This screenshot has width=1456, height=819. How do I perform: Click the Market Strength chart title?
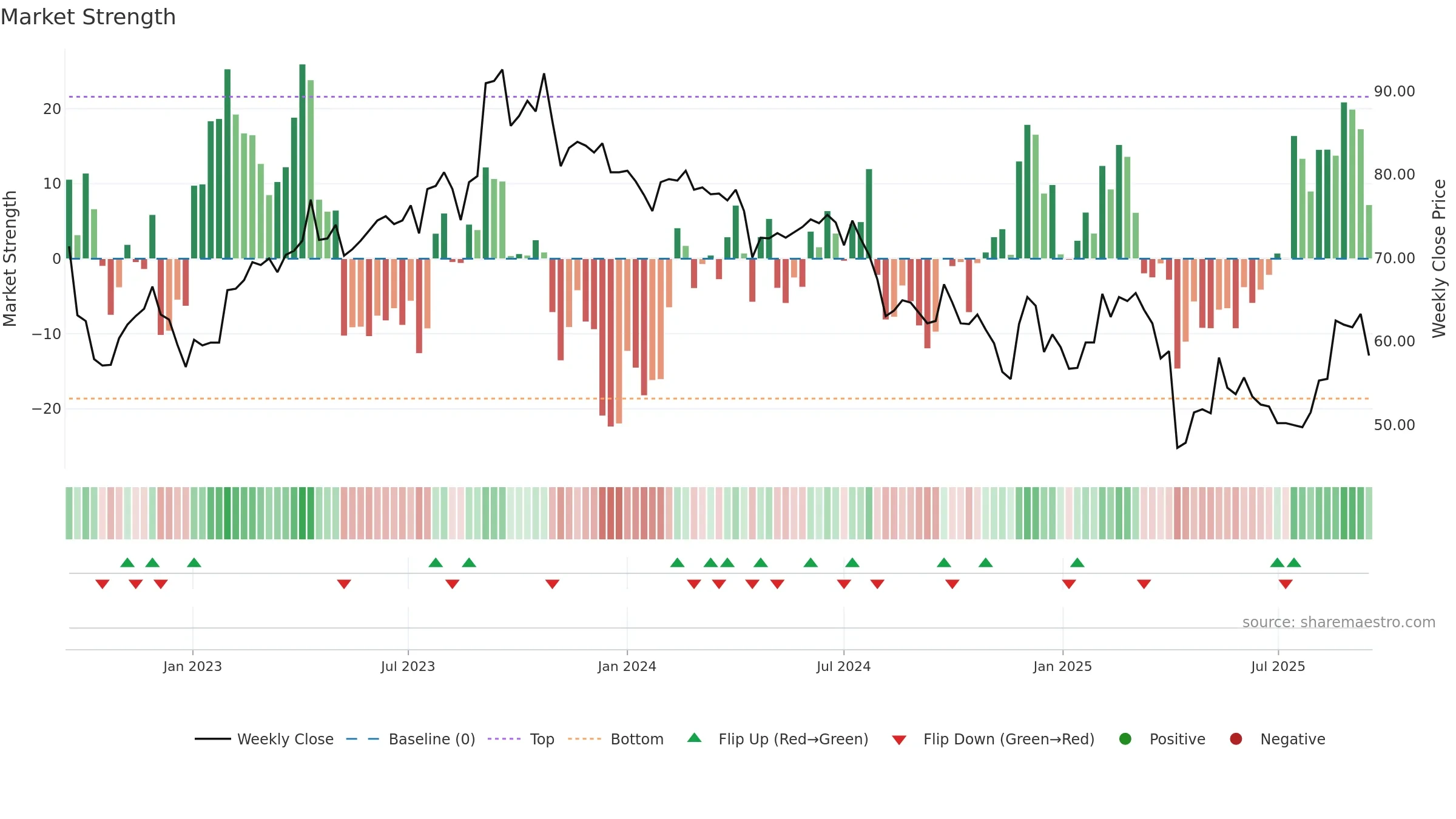[88, 17]
